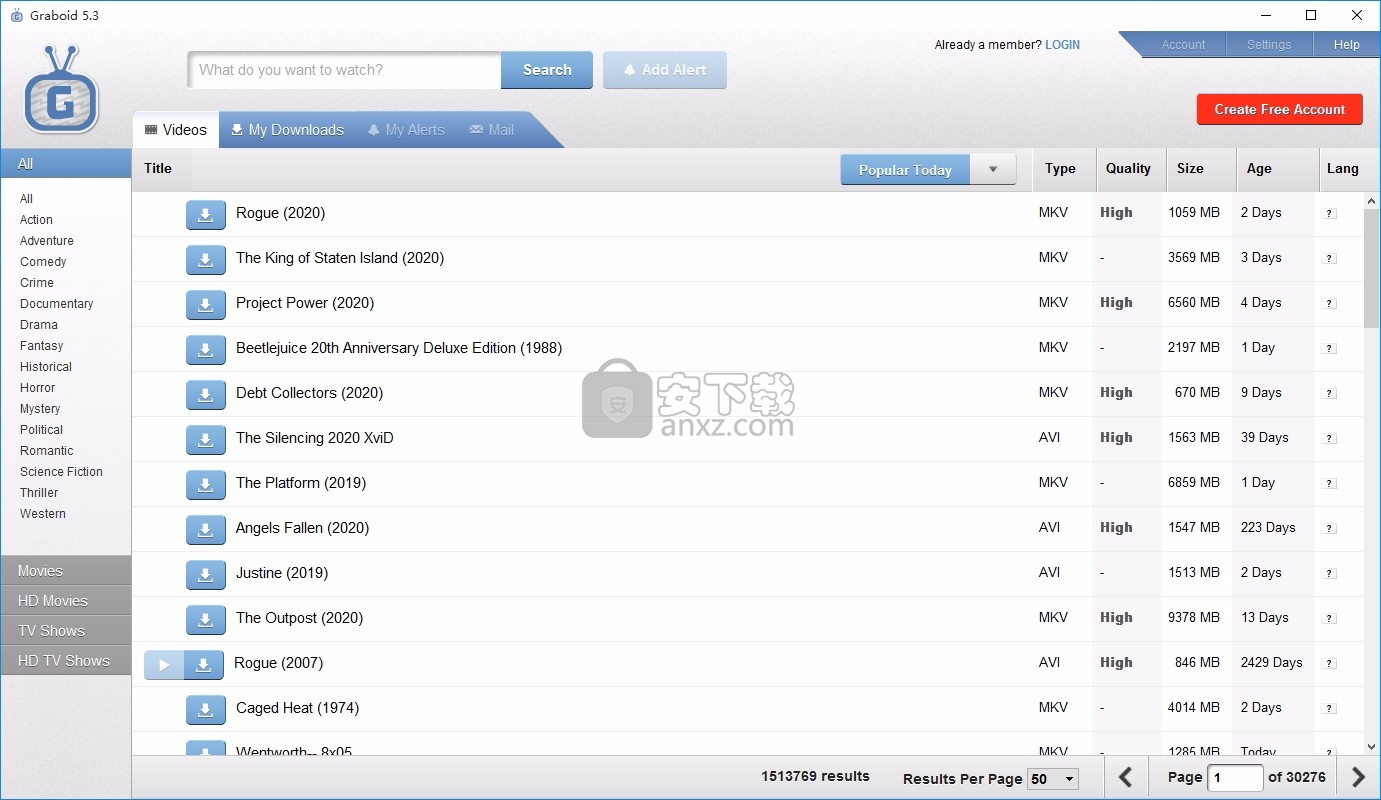Select the Crime genre filter
The height and width of the screenshot is (800, 1381).
[37, 283]
